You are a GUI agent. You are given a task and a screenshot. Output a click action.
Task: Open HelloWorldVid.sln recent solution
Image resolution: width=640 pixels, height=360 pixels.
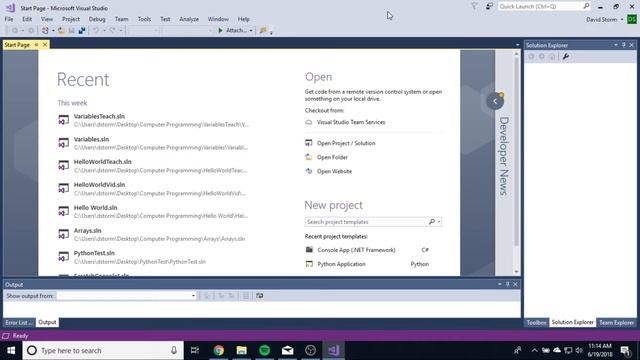click(x=153, y=189)
